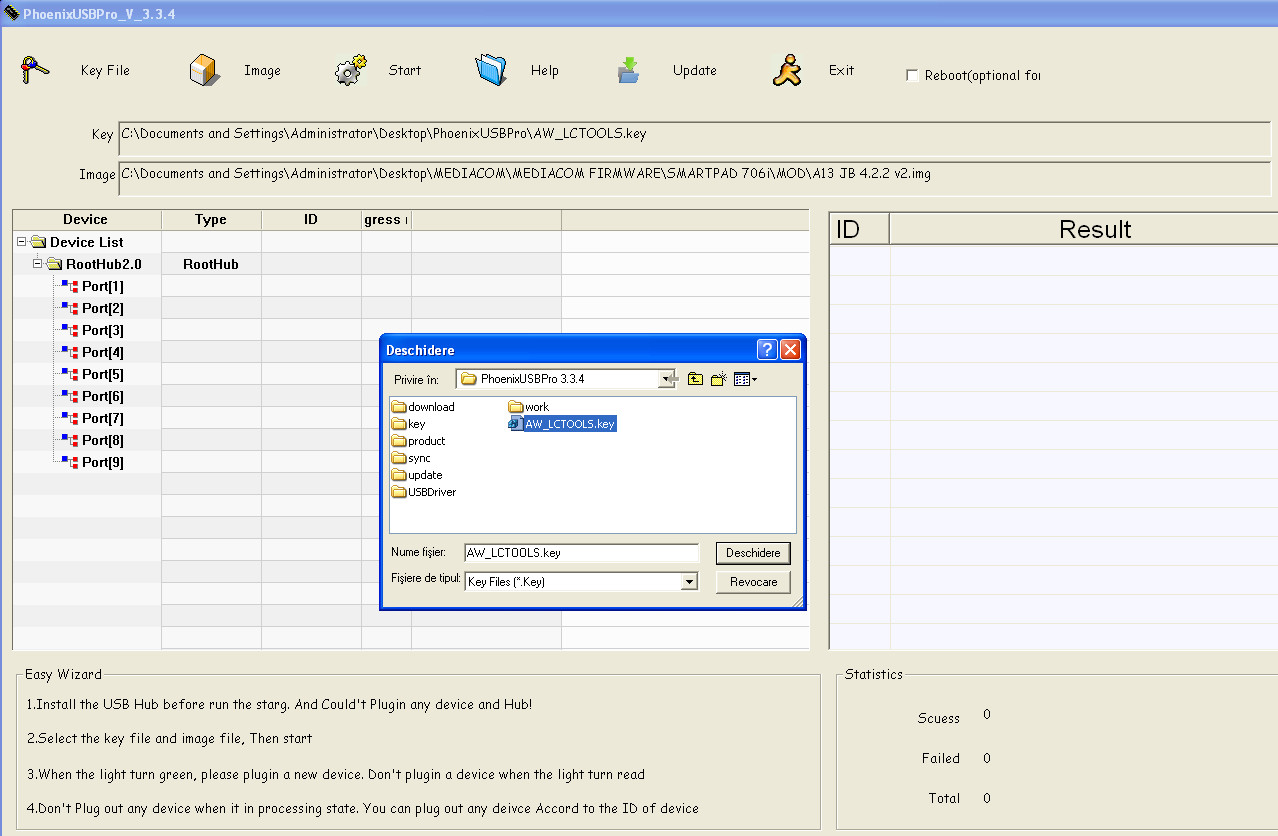Click the Image path field
Image resolution: width=1278 pixels, height=836 pixels.
694,178
